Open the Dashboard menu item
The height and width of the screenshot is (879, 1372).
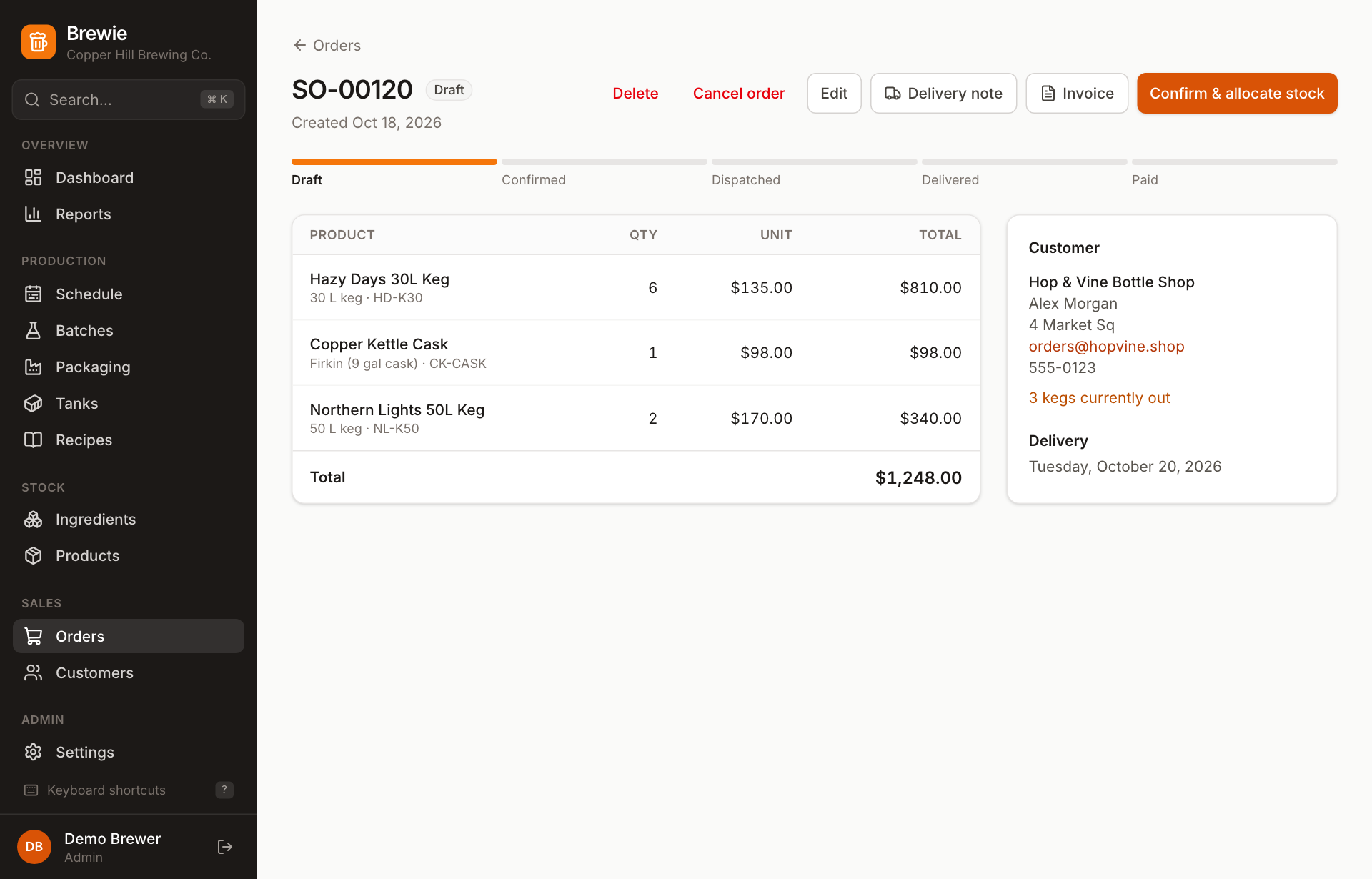click(129, 177)
